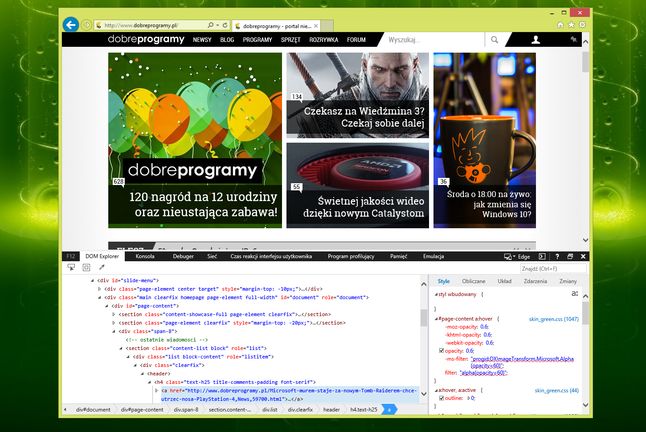
Task: Click the site search magnifier icon
Action: pos(494,40)
